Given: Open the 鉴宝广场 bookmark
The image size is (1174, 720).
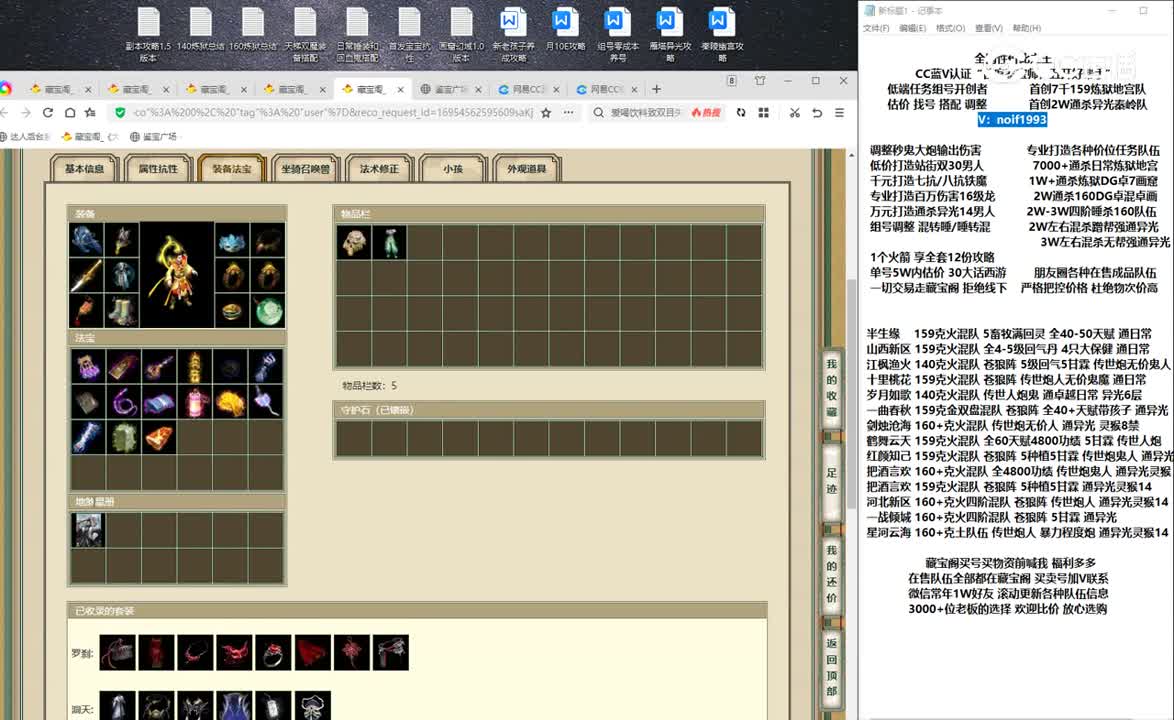Looking at the screenshot, I should click(153, 136).
